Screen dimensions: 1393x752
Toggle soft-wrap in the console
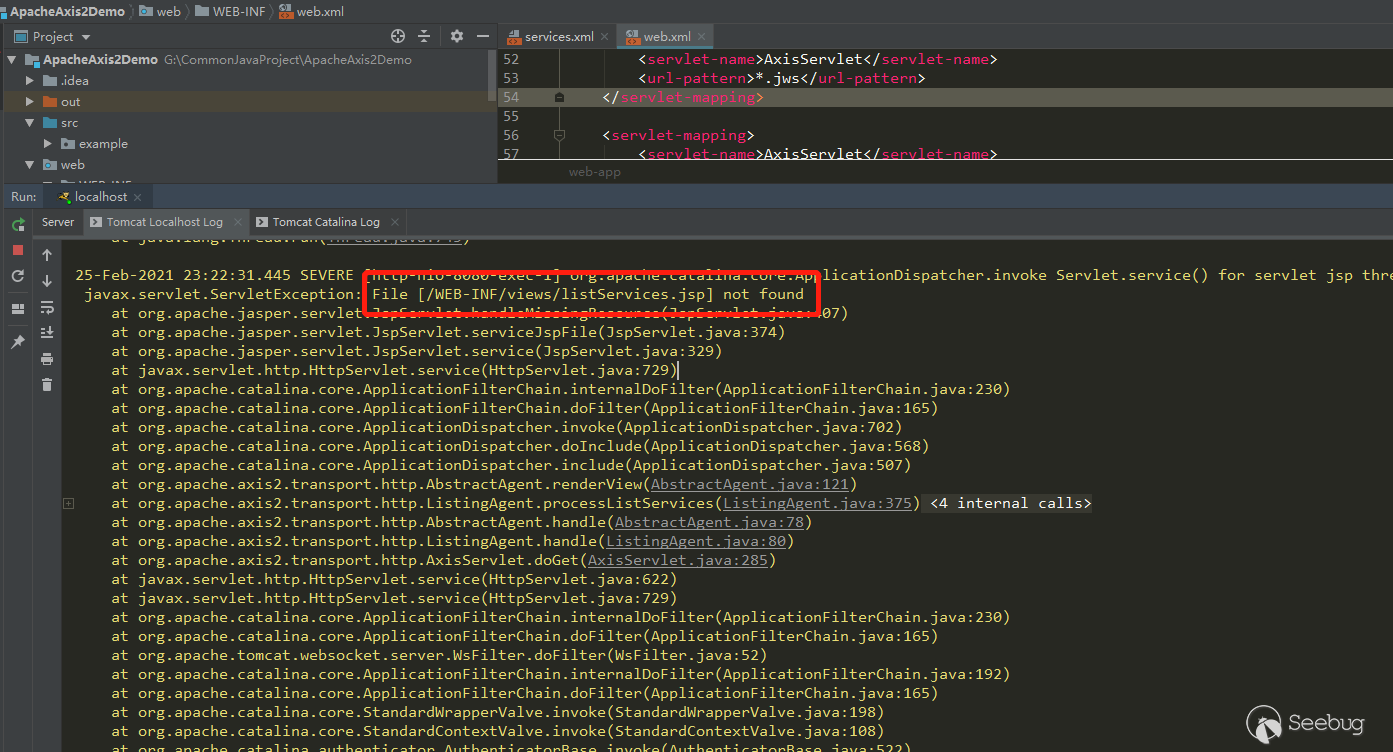click(x=46, y=309)
